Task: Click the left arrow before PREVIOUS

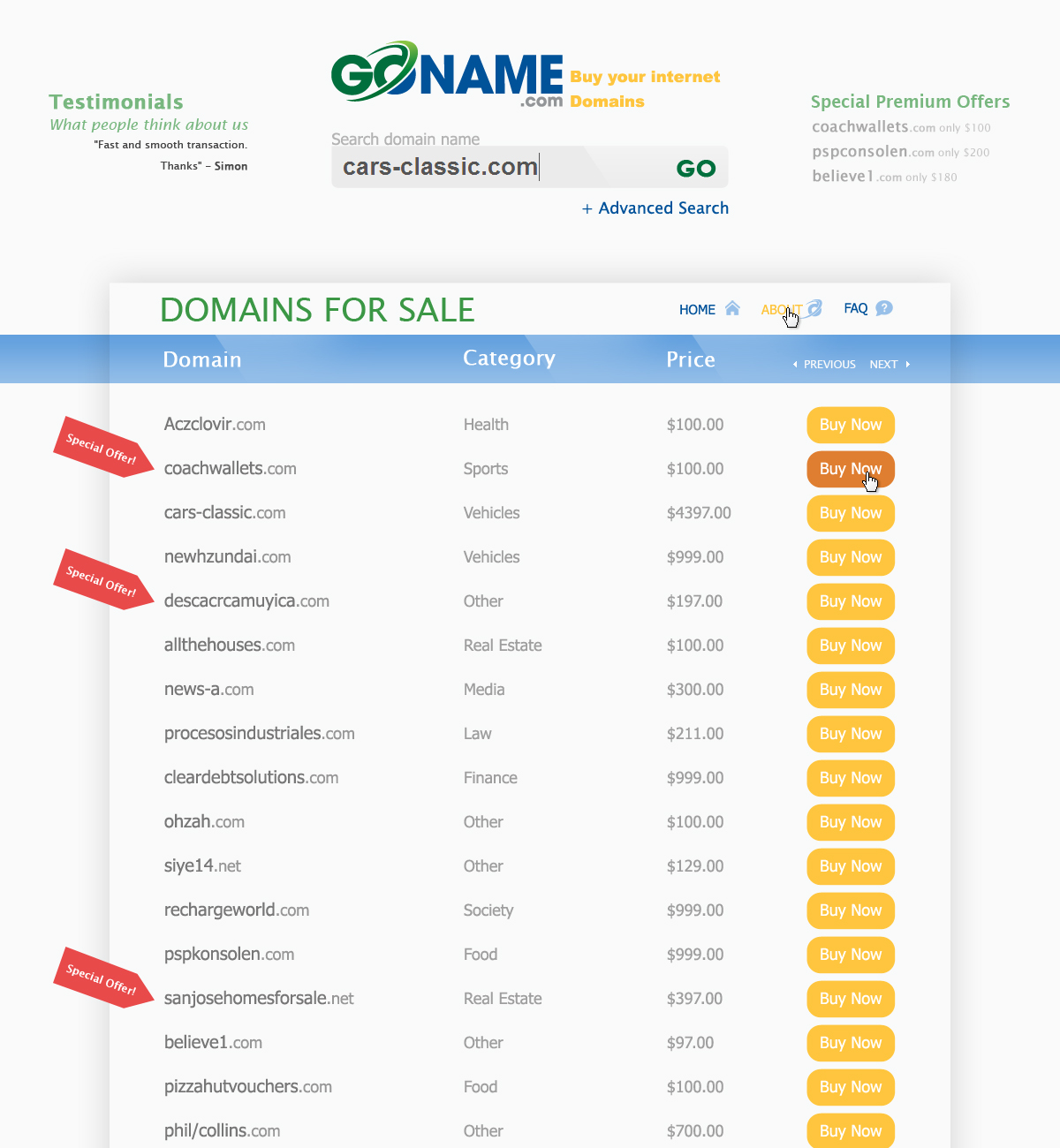Action: pyautogui.click(x=795, y=364)
